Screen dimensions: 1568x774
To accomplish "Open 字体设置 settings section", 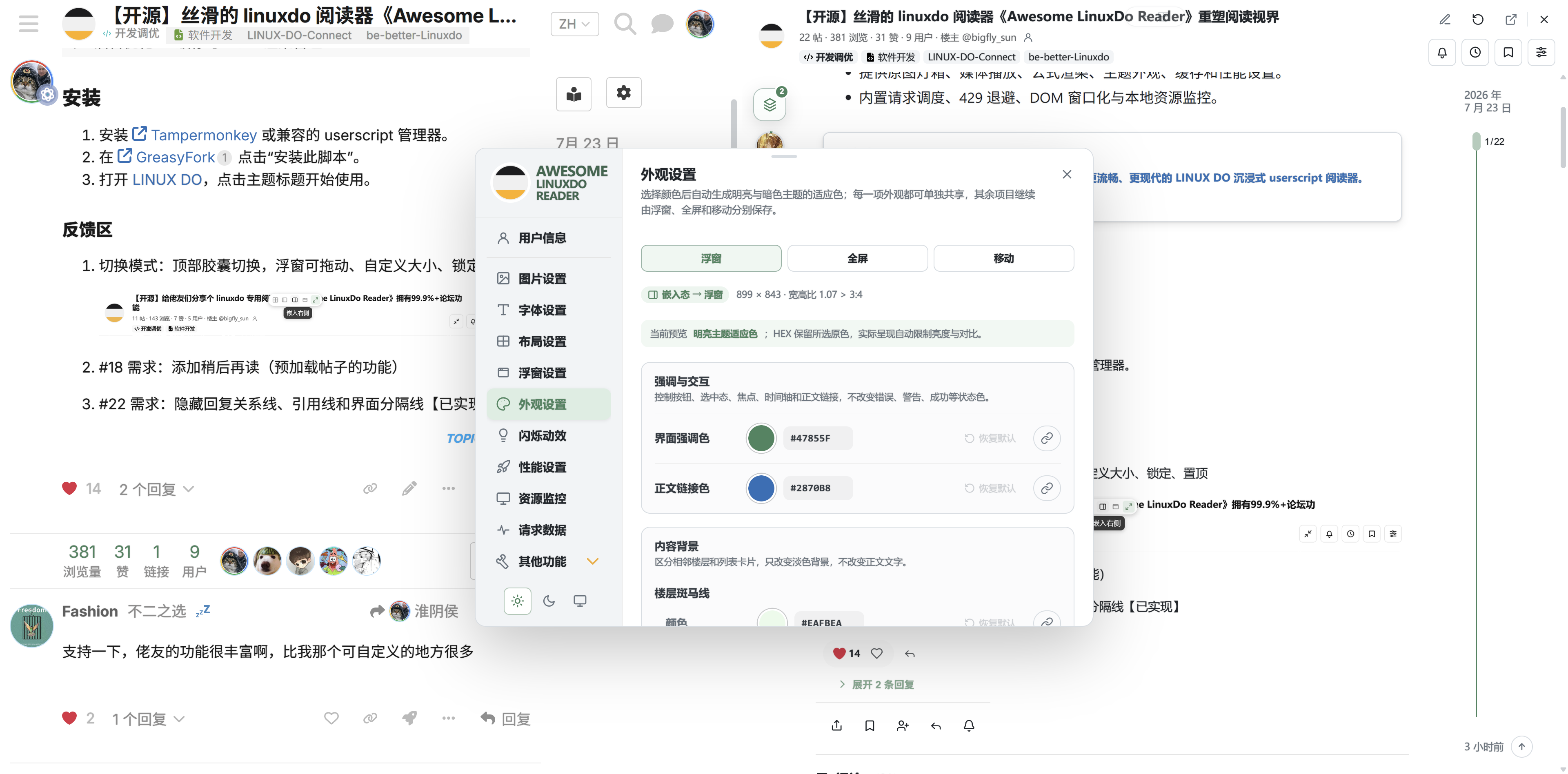I will pyautogui.click(x=548, y=310).
